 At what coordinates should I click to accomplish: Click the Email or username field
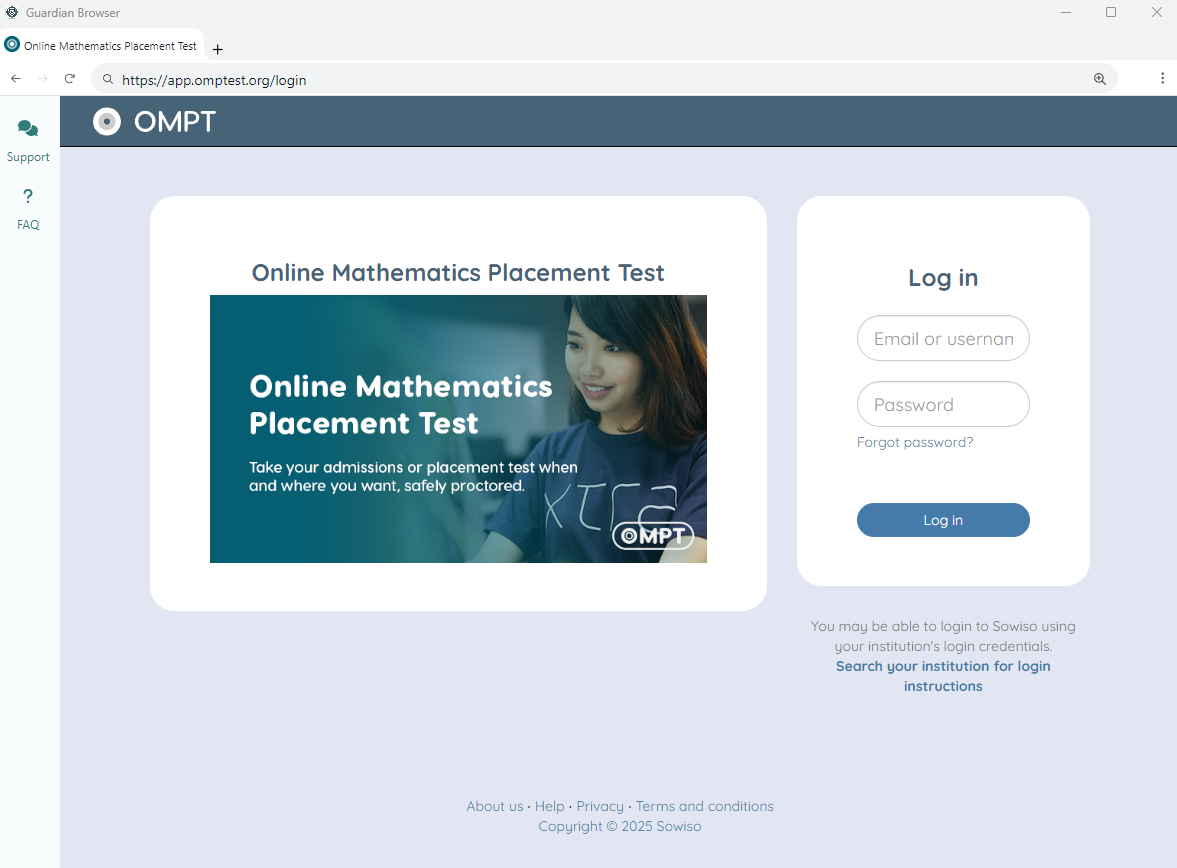point(942,338)
